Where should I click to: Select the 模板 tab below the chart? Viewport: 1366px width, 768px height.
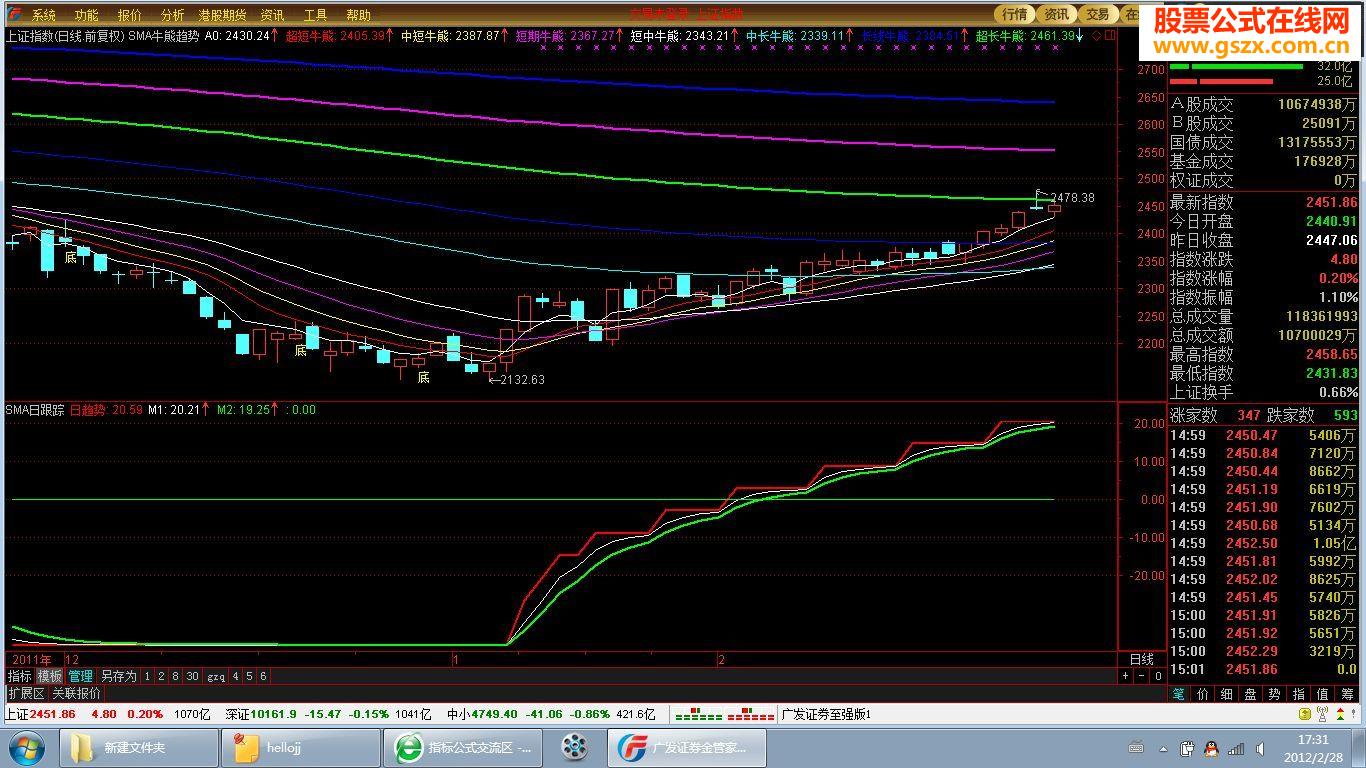click(50, 677)
